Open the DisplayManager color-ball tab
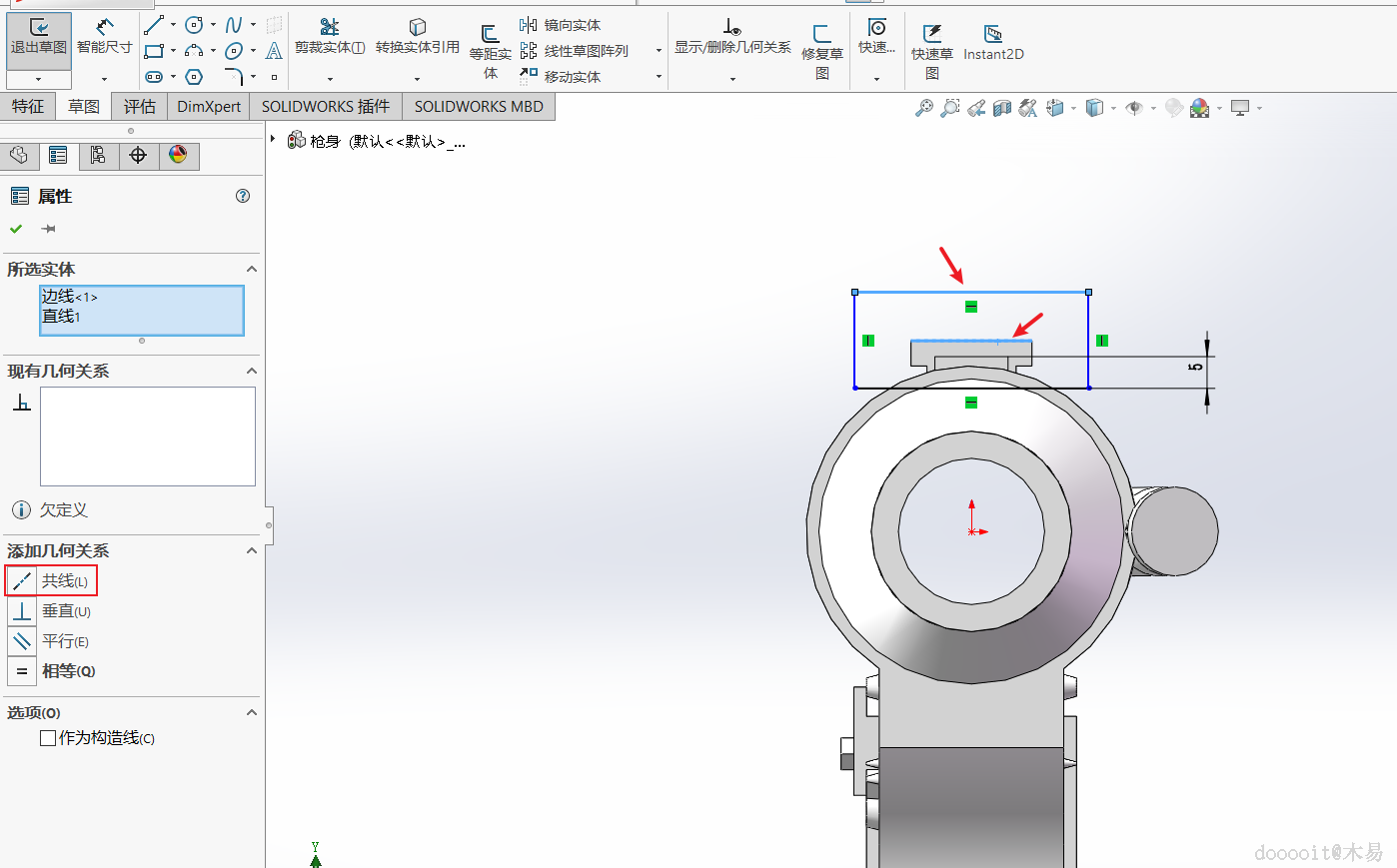 178,155
